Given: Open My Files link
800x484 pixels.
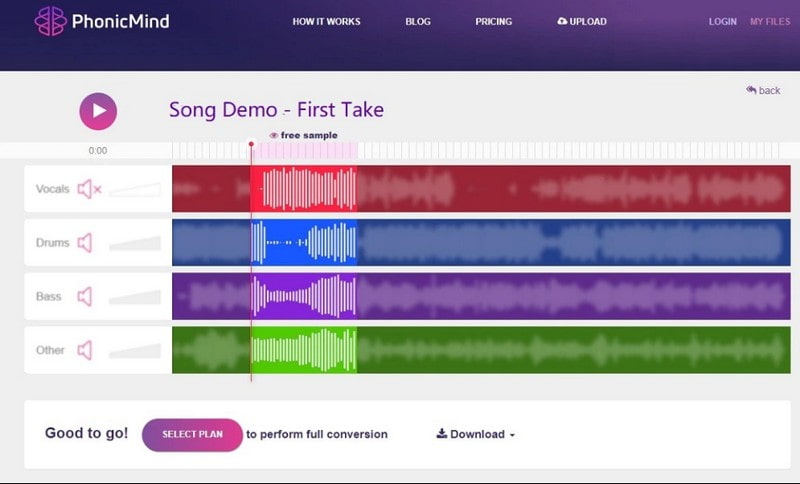Looking at the screenshot, I should coord(769,21).
